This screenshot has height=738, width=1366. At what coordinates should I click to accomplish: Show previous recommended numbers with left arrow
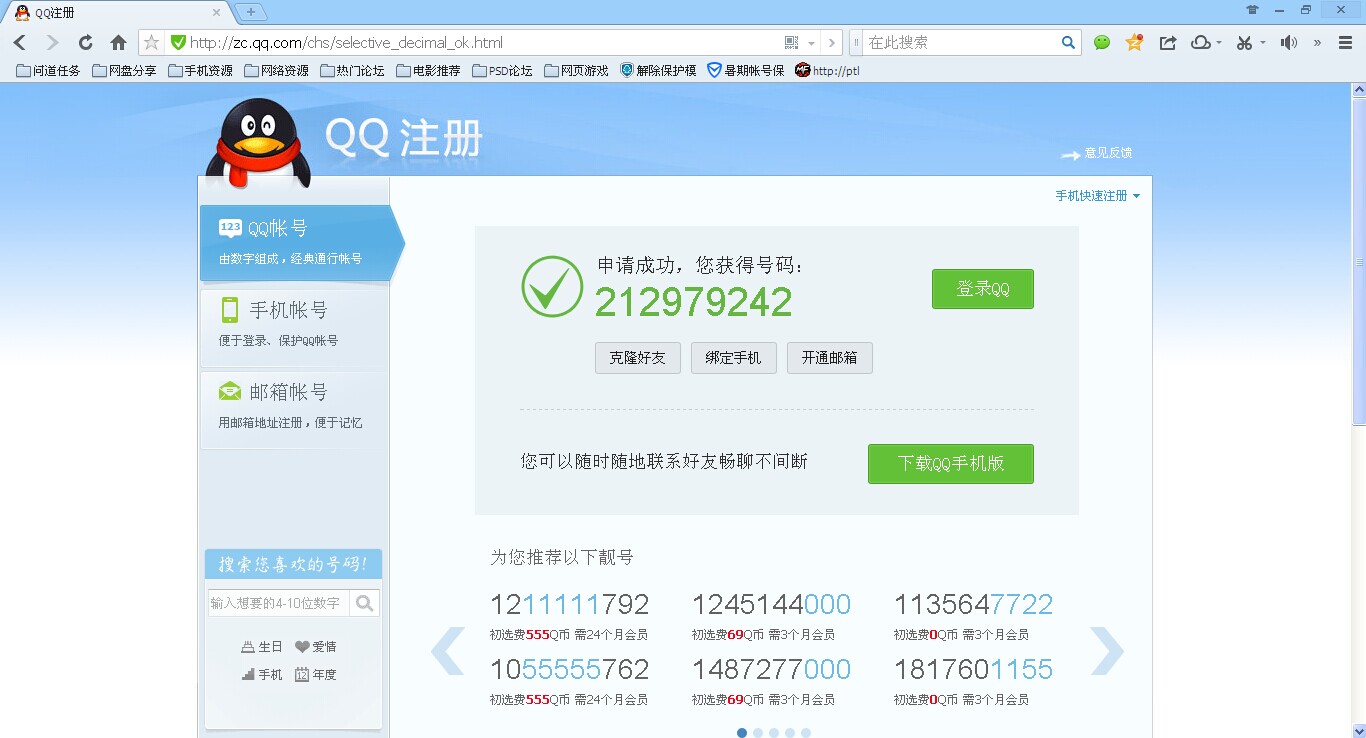[x=448, y=651]
